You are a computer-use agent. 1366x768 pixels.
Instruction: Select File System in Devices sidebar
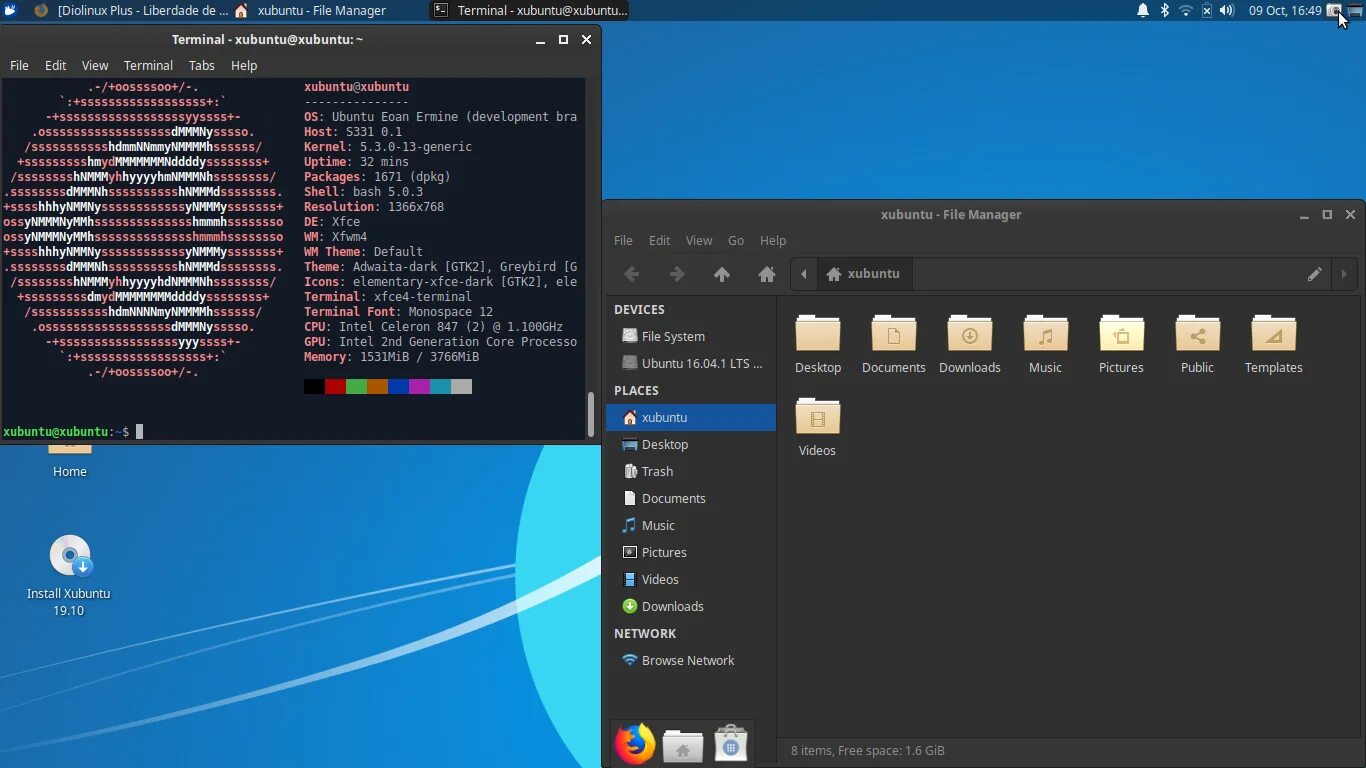pyautogui.click(x=691, y=336)
